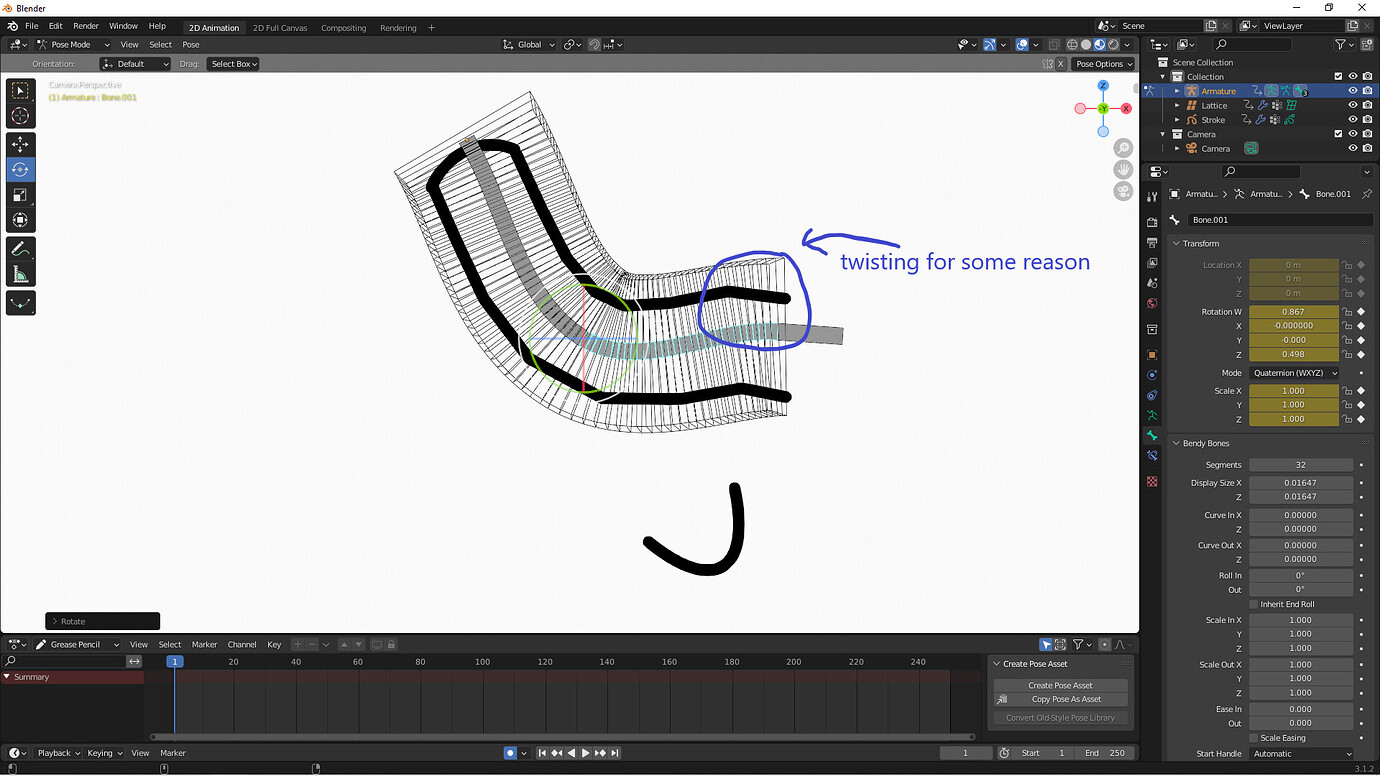Open the Bone properties tab

pos(1152,436)
